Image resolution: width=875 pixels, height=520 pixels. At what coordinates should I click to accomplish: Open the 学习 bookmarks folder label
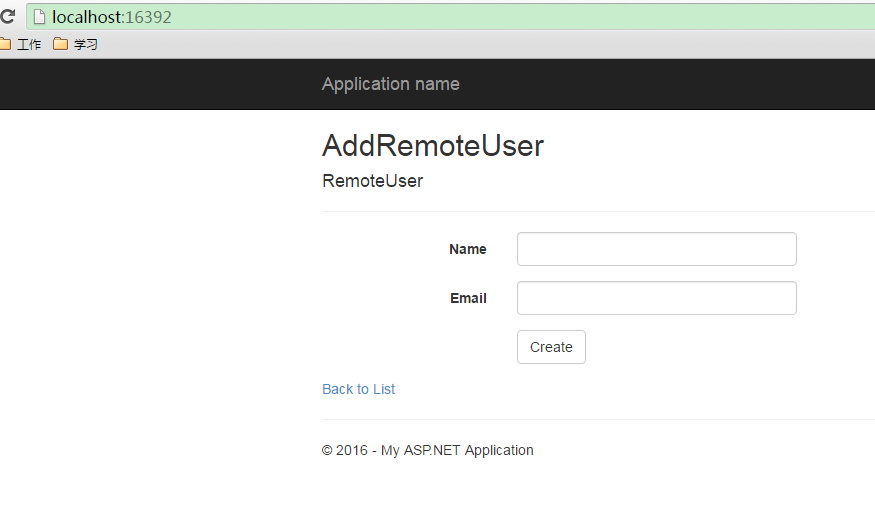pos(85,44)
